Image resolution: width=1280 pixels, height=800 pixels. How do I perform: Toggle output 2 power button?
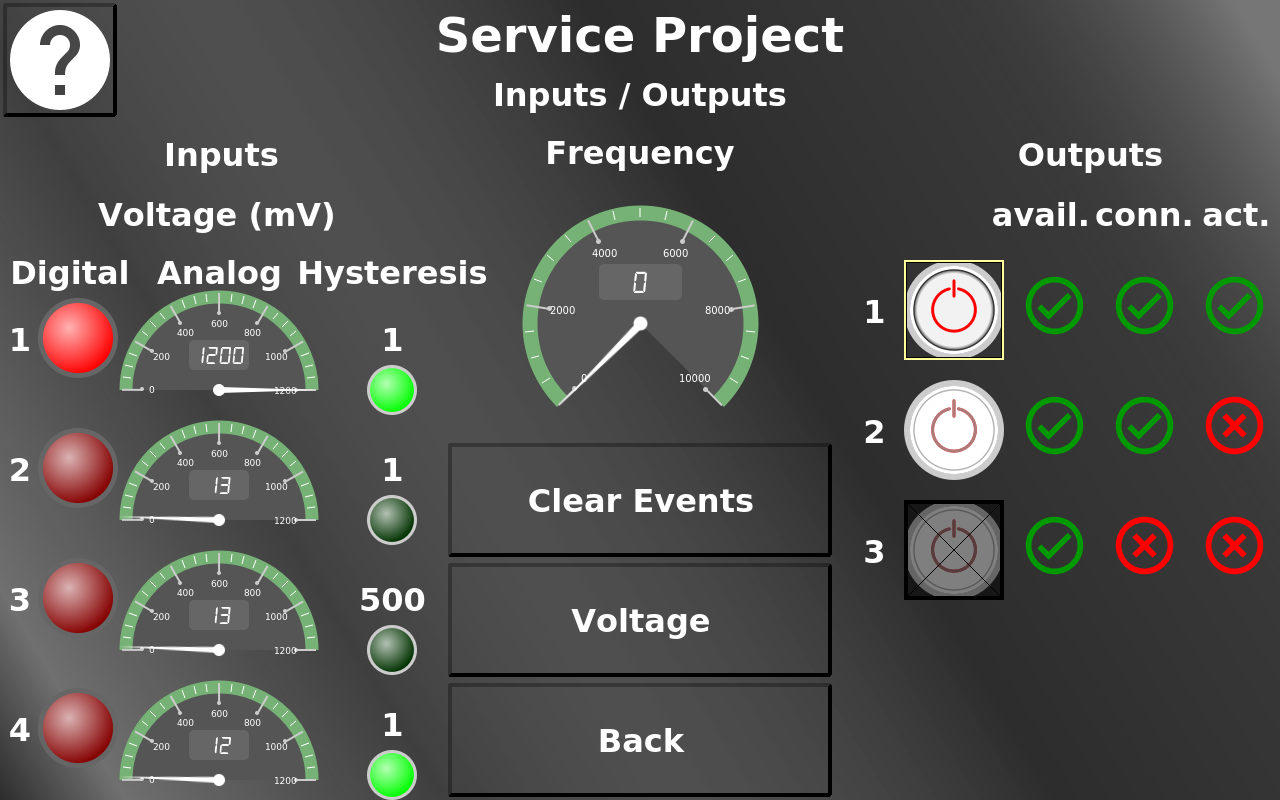pos(954,430)
